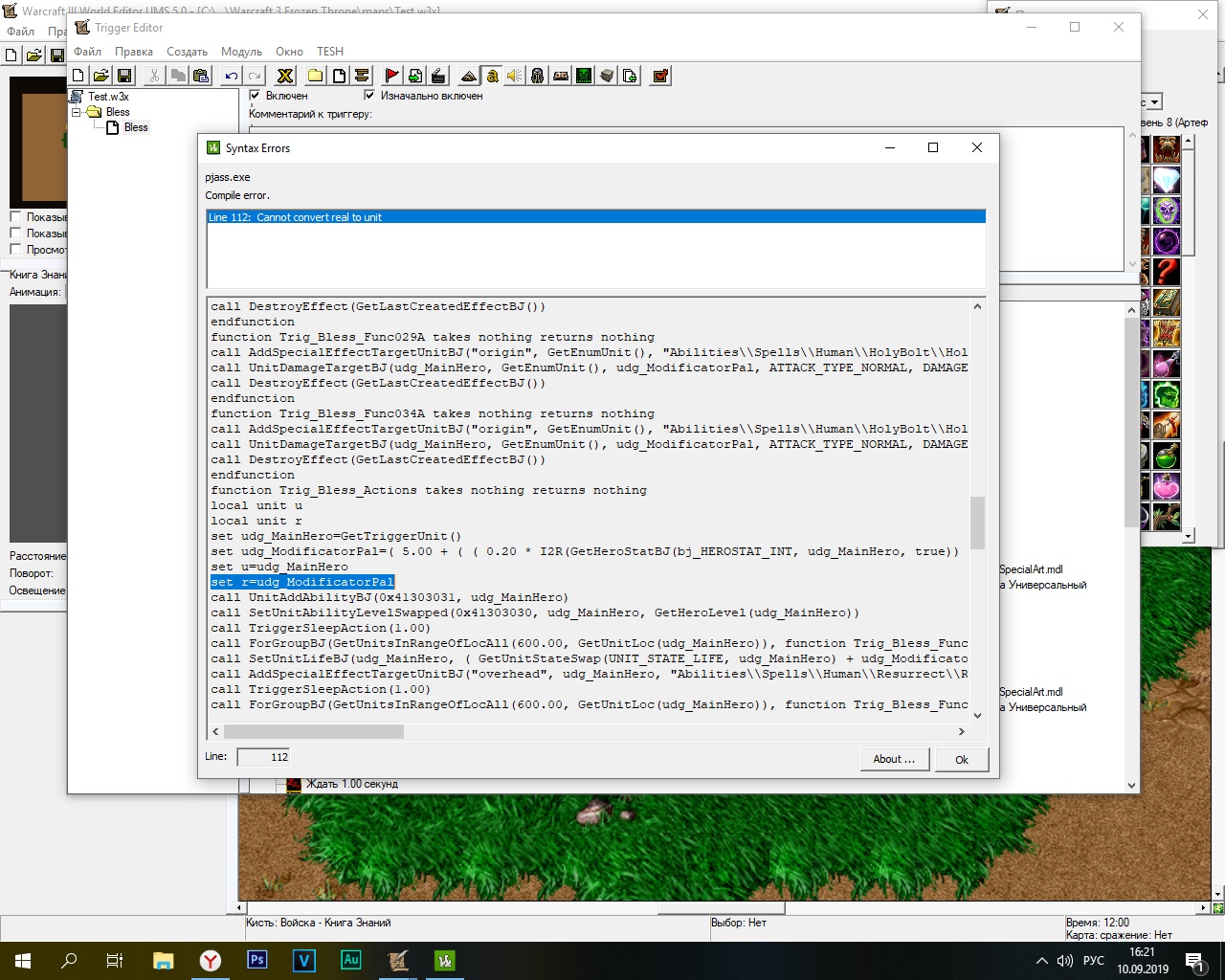The width and height of the screenshot is (1225, 980).
Task: Open Campaign Editor icon in toolbar
Action: [561, 76]
